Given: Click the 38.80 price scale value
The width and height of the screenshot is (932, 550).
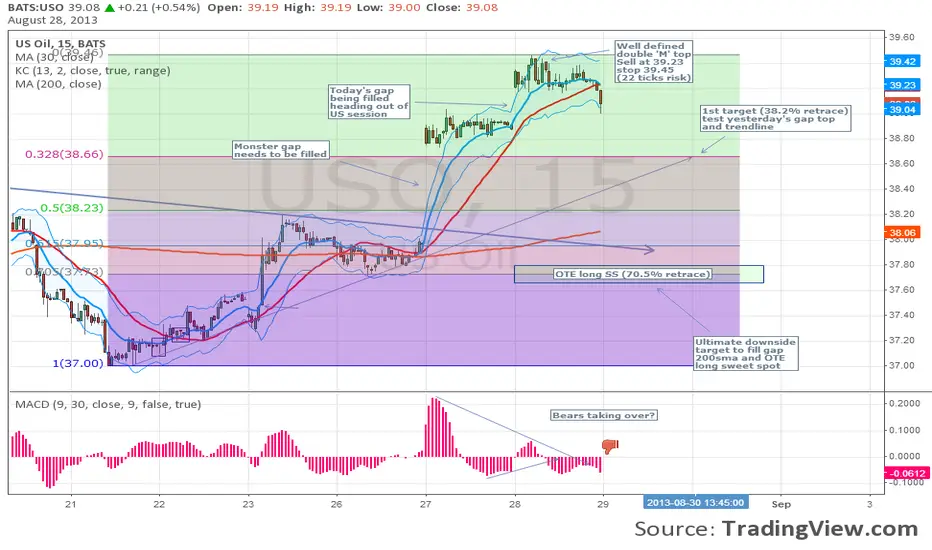Looking at the screenshot, I should click(902, 138).
